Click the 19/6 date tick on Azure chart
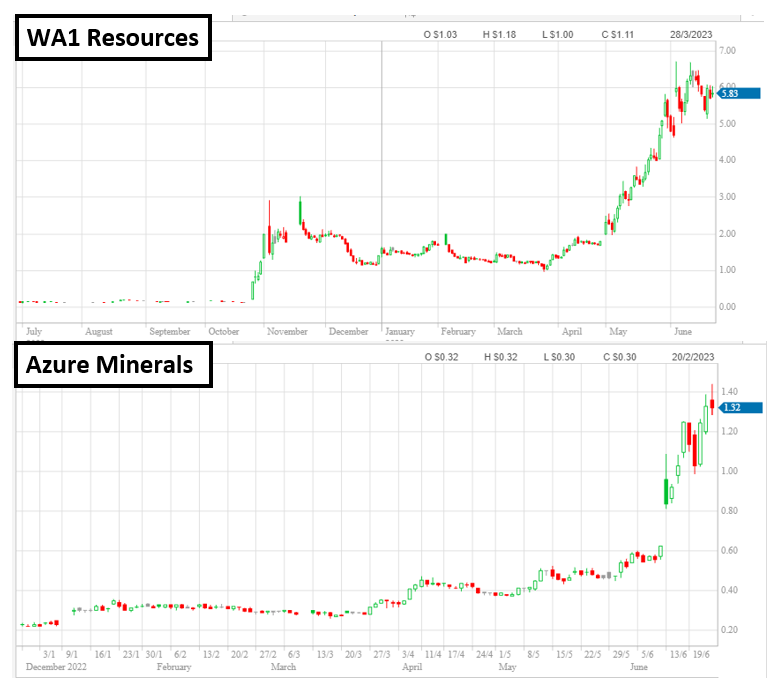 coord(701,654)
